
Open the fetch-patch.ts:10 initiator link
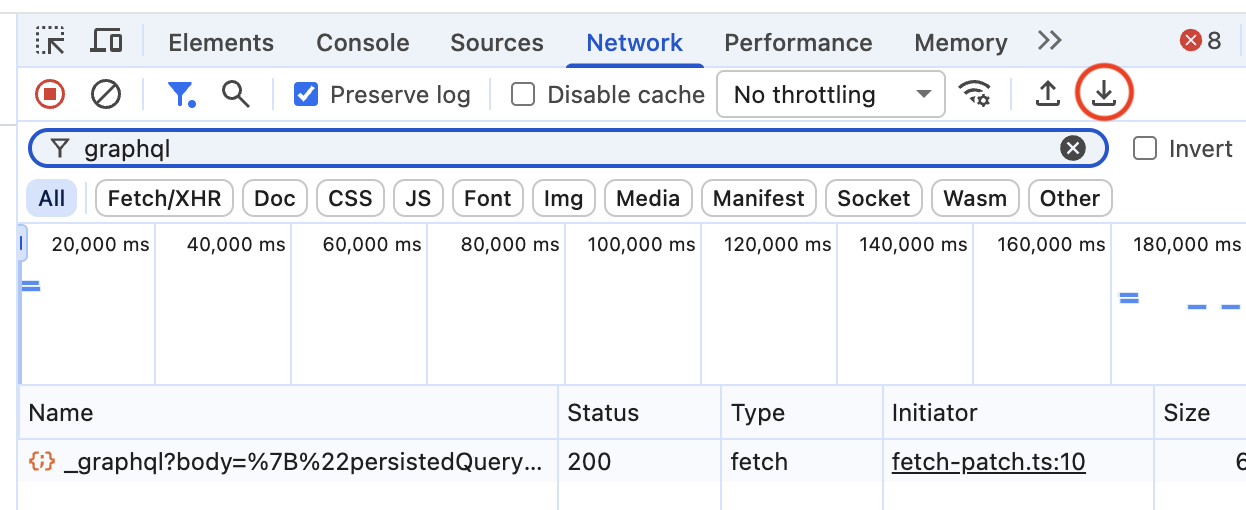989,462
